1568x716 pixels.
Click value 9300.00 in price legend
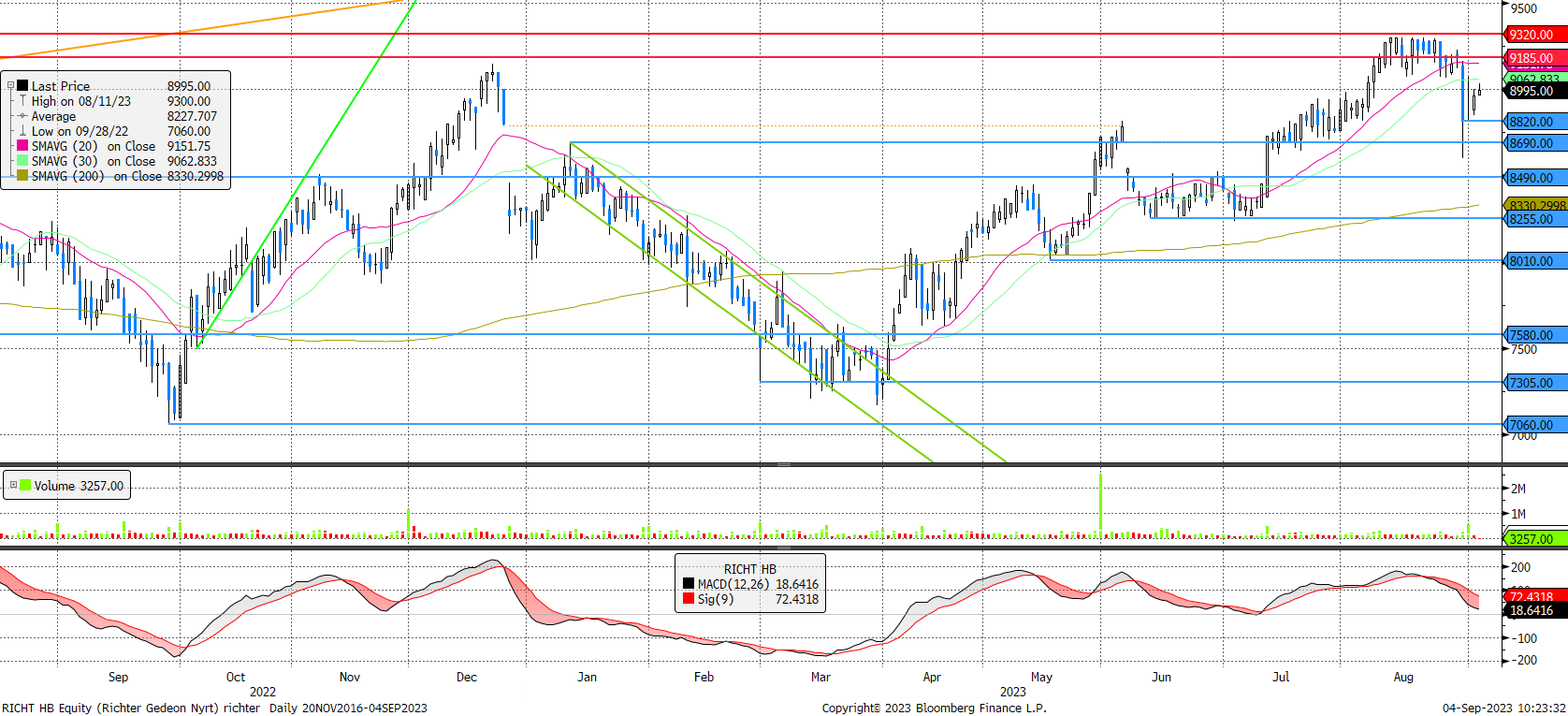[x=189, y=101]
